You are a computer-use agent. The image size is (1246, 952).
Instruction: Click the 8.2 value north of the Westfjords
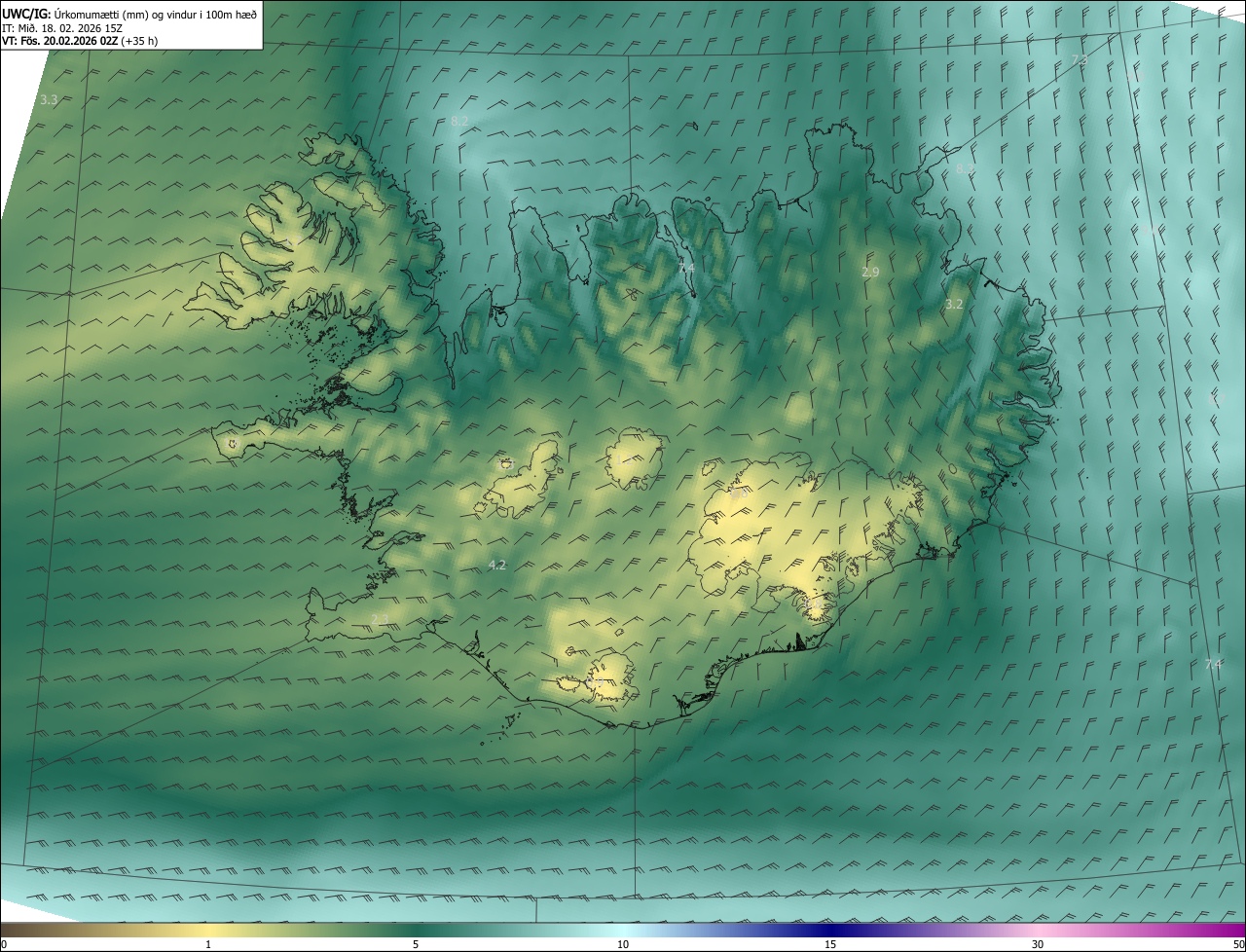[460, 121]
